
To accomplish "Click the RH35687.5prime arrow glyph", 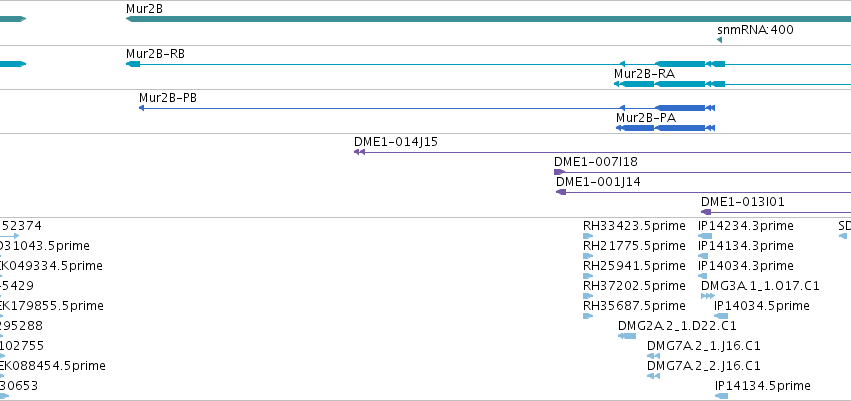I will pos(588,316).
